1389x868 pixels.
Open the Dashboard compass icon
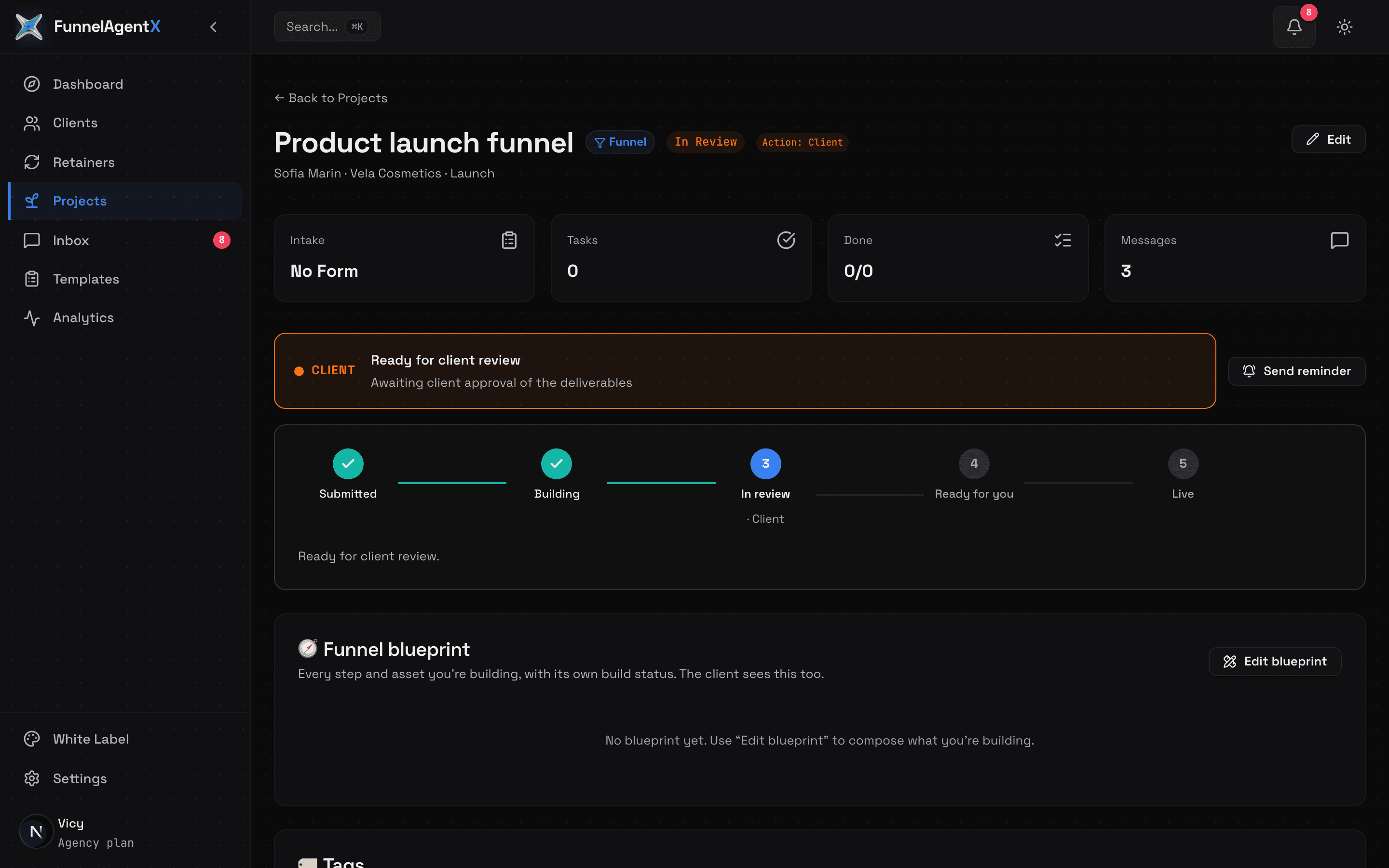point(31,84)
